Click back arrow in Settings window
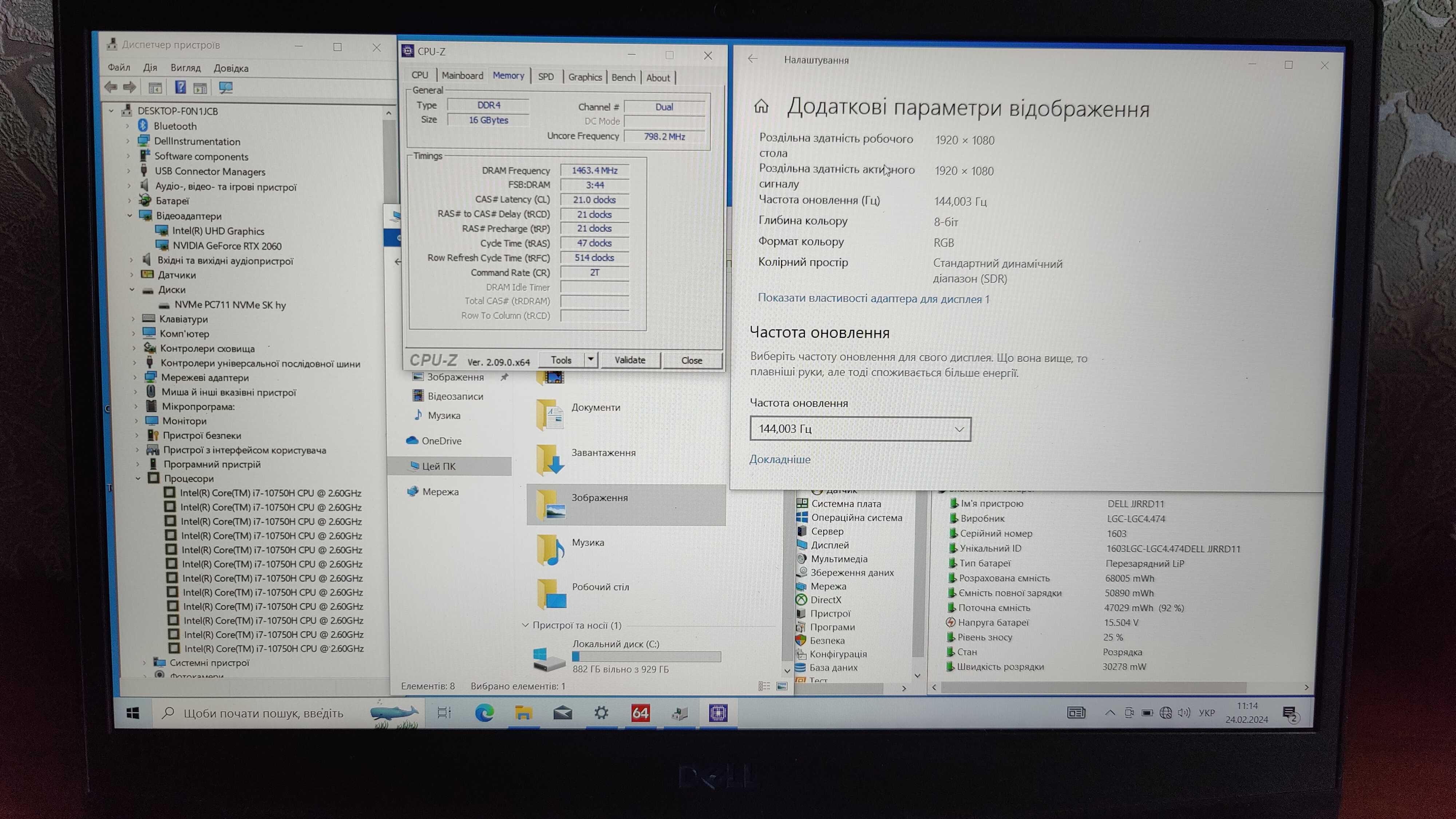 (x=752, y=59)
